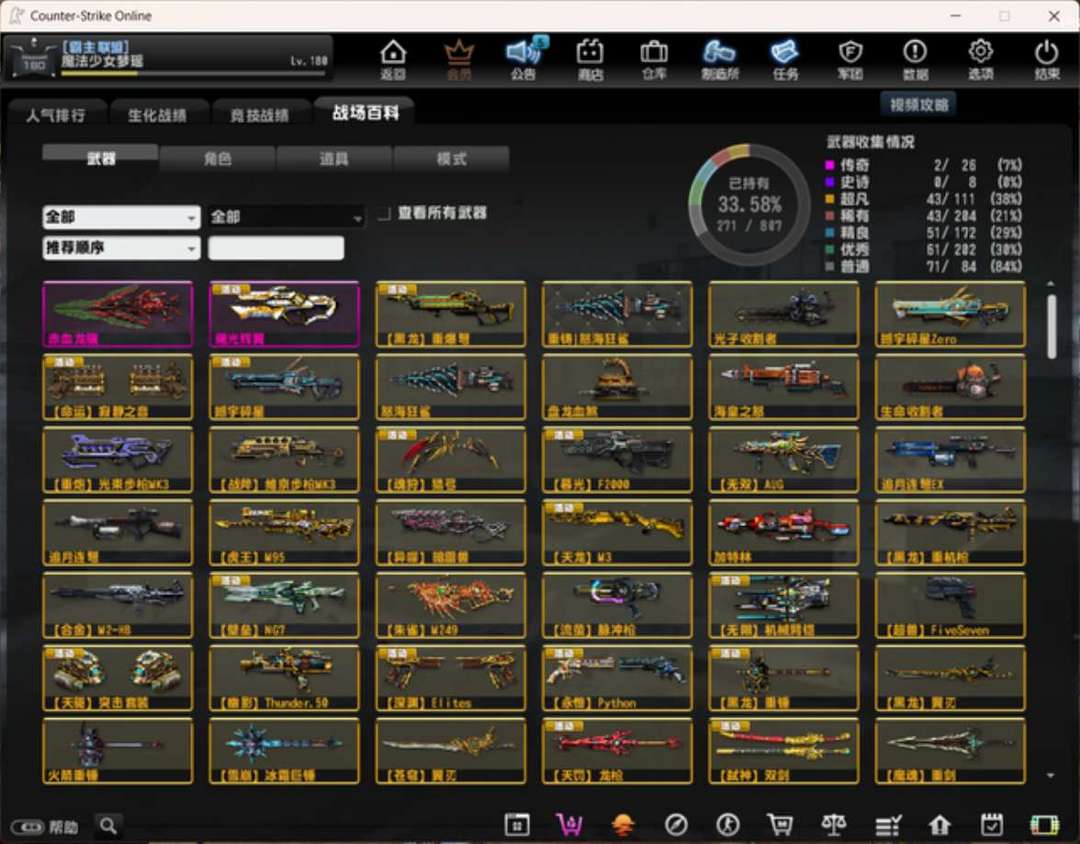Open the 仓库 warehouse briefcase icon

(654, 58)
